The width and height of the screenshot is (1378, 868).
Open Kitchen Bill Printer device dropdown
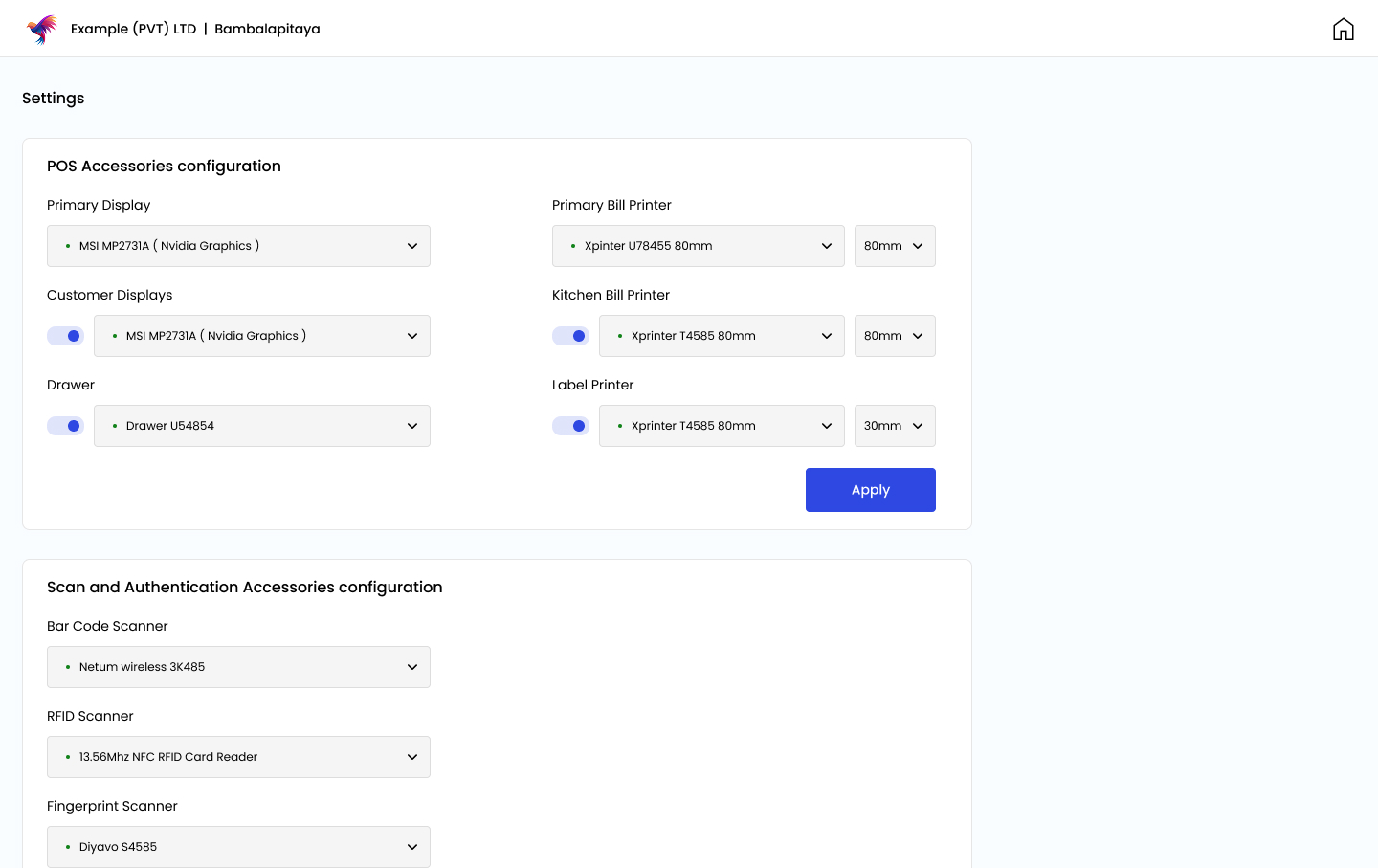click(721, 336)
